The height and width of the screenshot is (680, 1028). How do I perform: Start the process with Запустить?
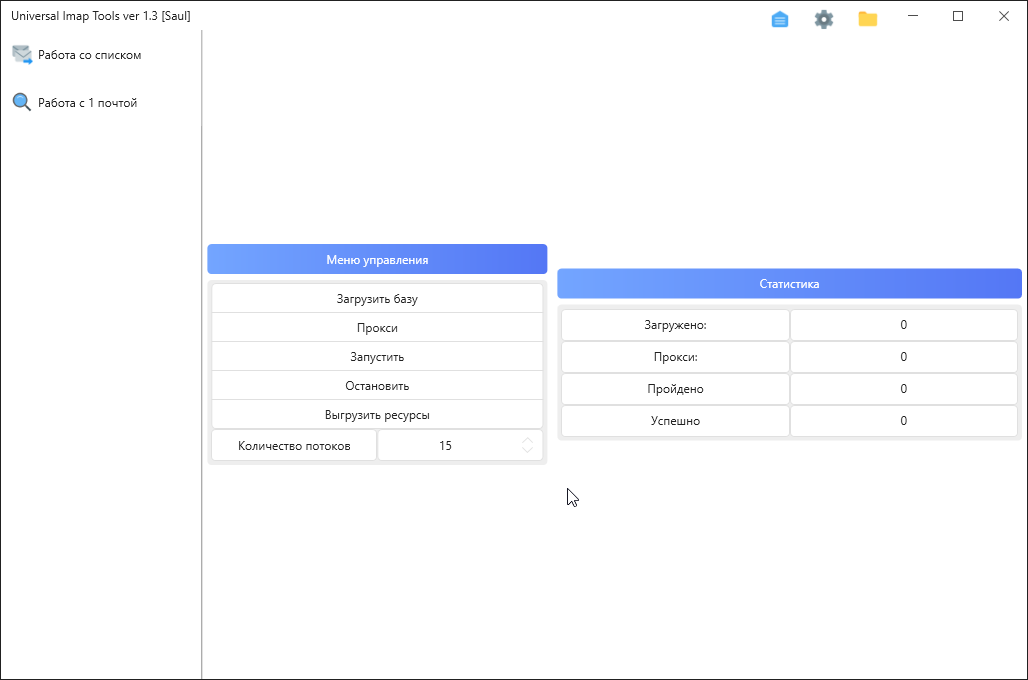coord(377,357)
